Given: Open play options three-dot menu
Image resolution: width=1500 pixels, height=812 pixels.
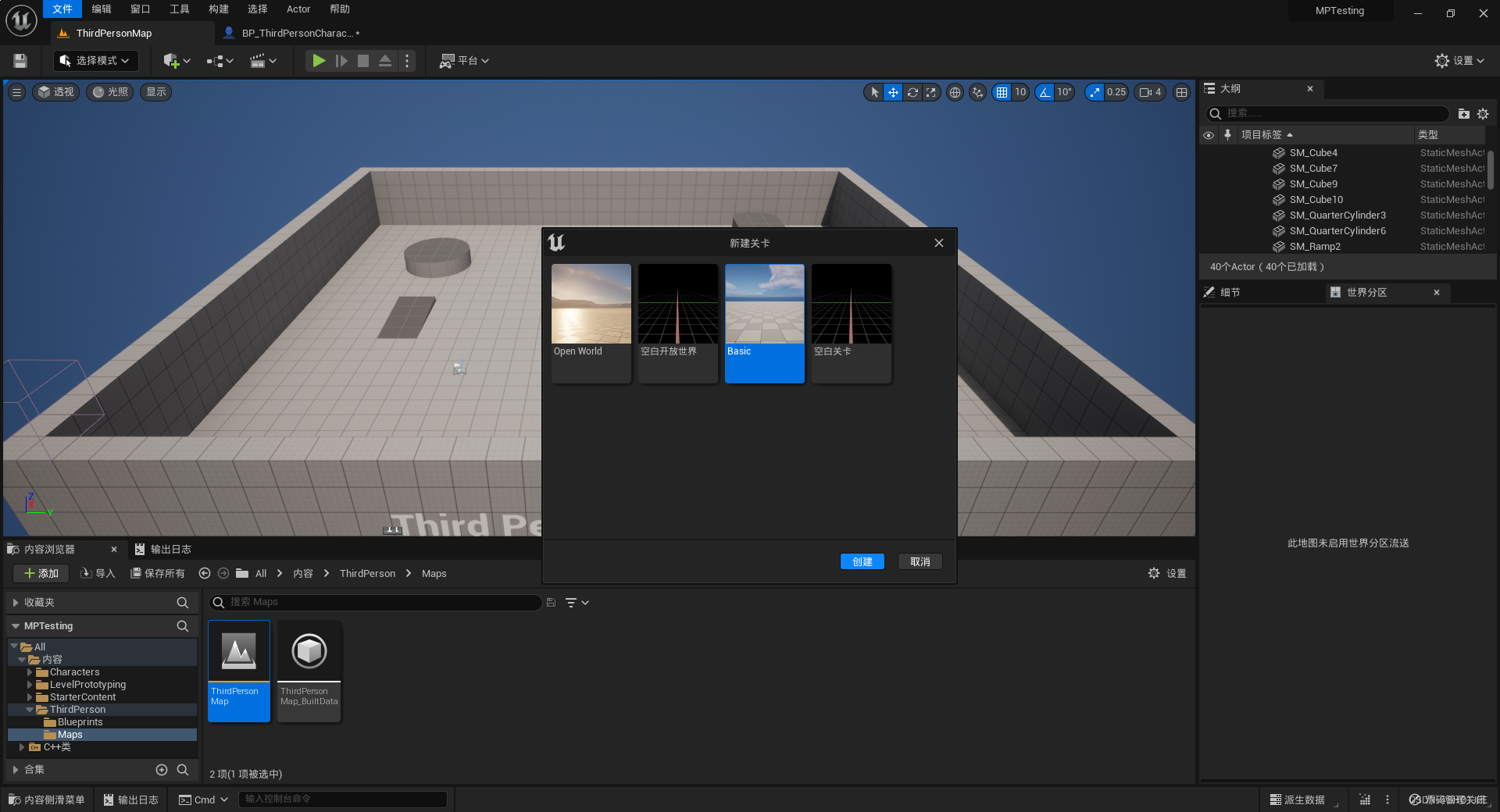Looking at the screenshot, I should tap(407, 61).
